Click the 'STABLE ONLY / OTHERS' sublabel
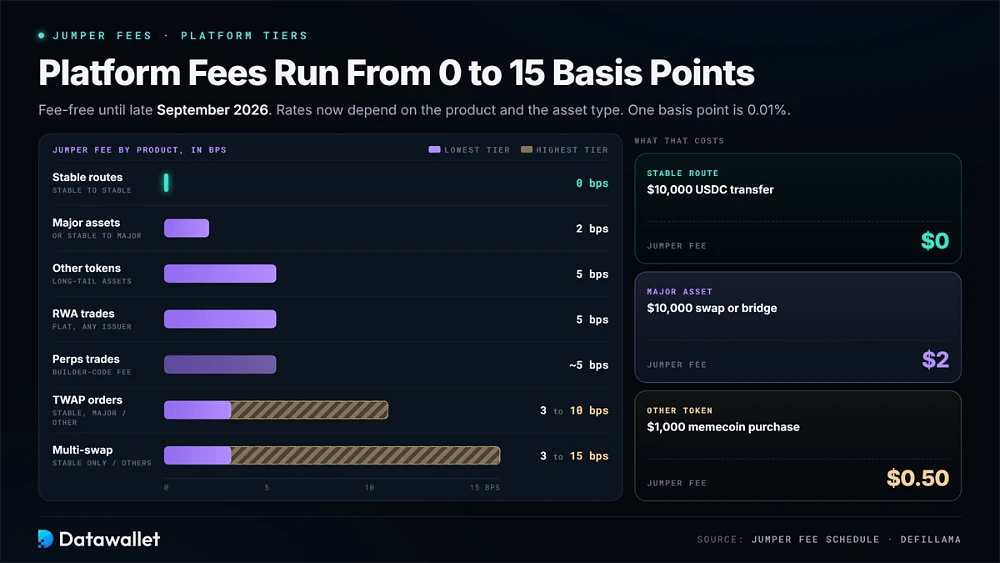1000x563 pixels. (x=102, y=463)
